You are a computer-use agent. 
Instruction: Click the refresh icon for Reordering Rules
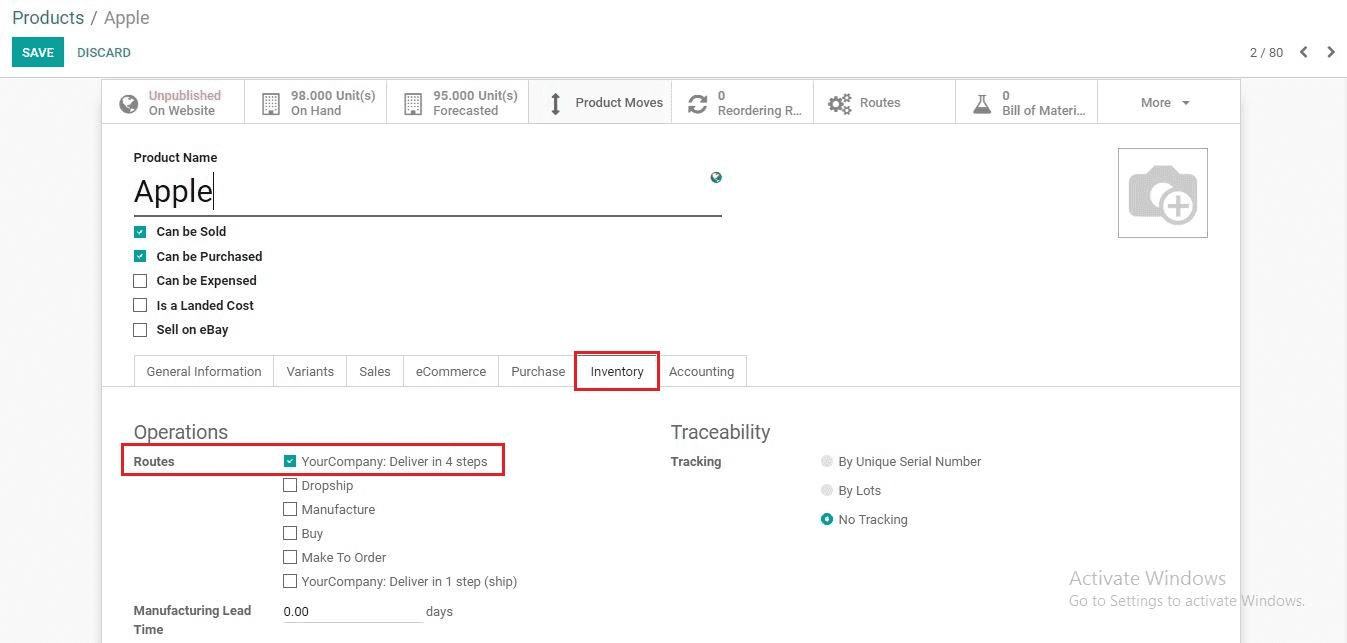click(x=697, y=103)
